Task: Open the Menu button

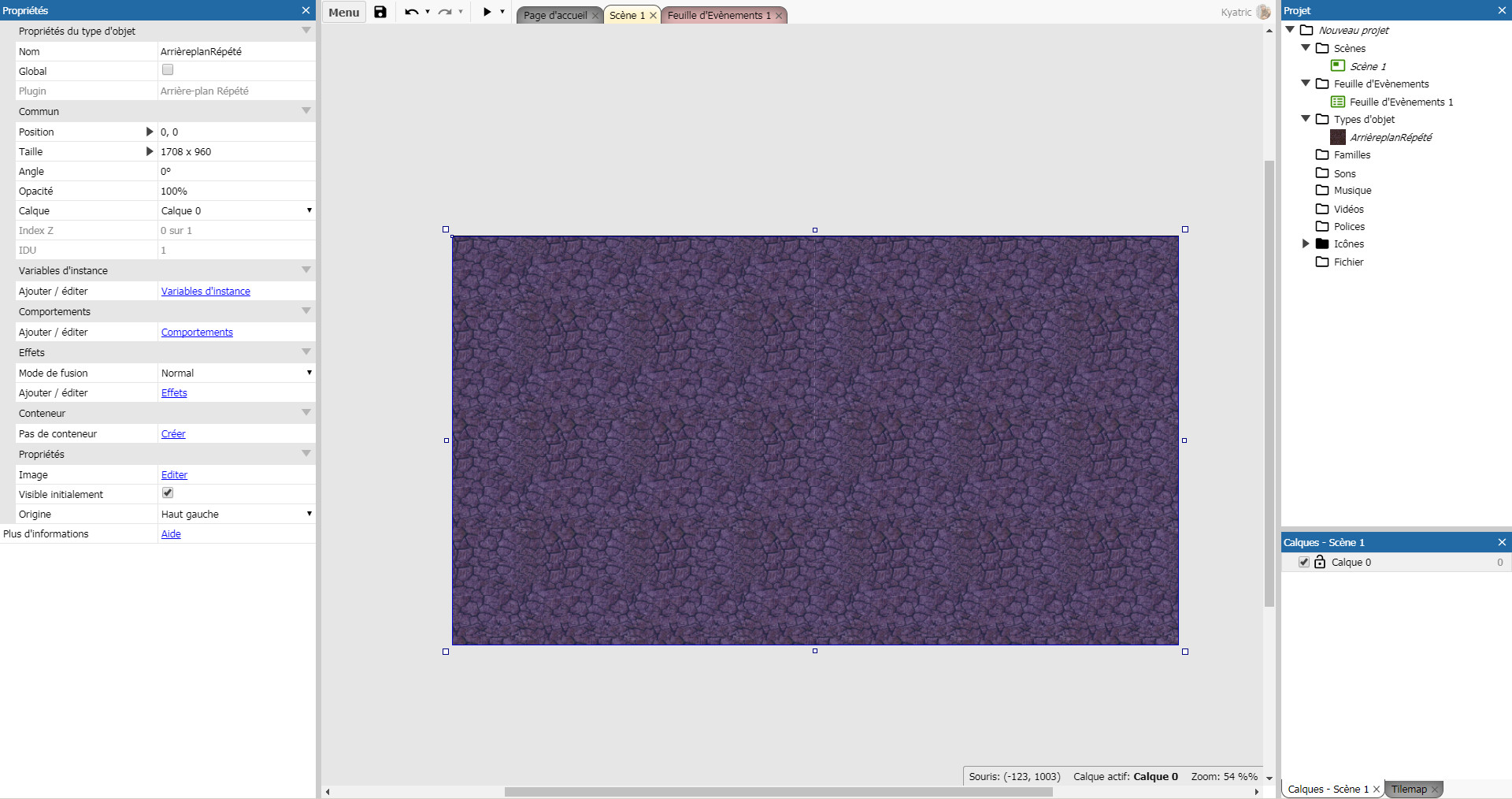Action: [343, 12]
